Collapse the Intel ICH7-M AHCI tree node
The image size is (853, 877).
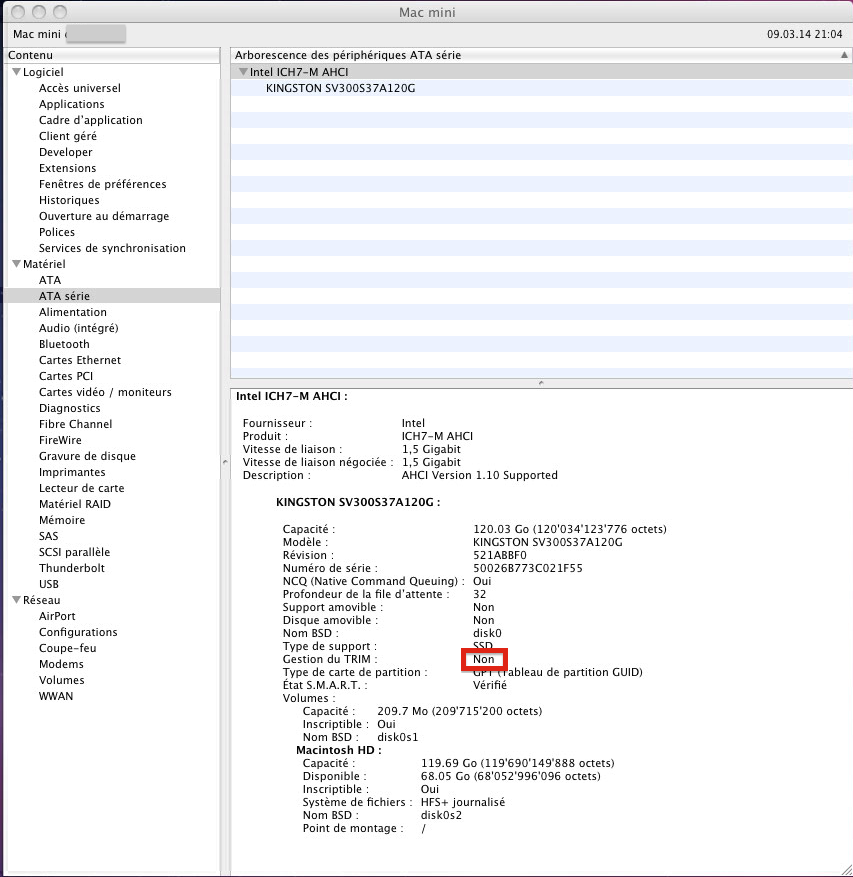[x=243, y=72]
